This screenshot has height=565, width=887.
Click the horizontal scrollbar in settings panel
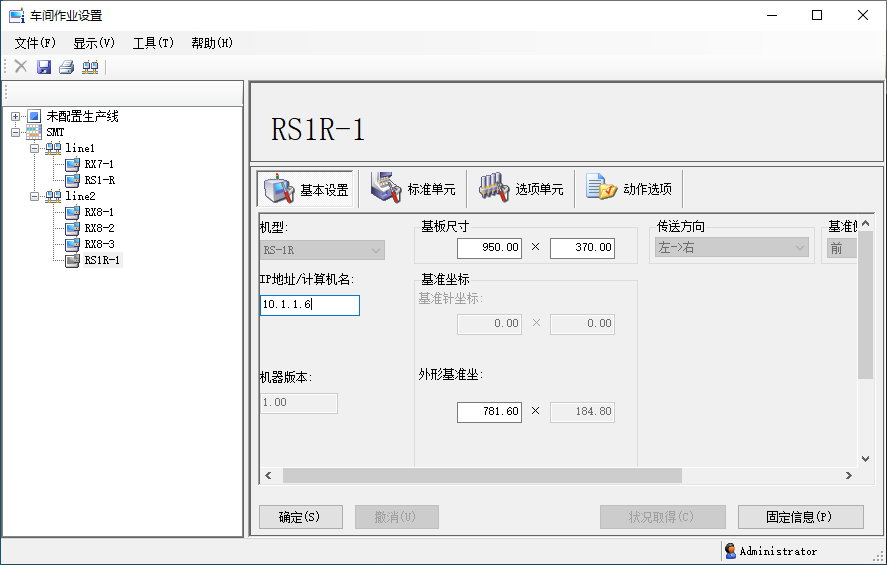pos(482,476)
